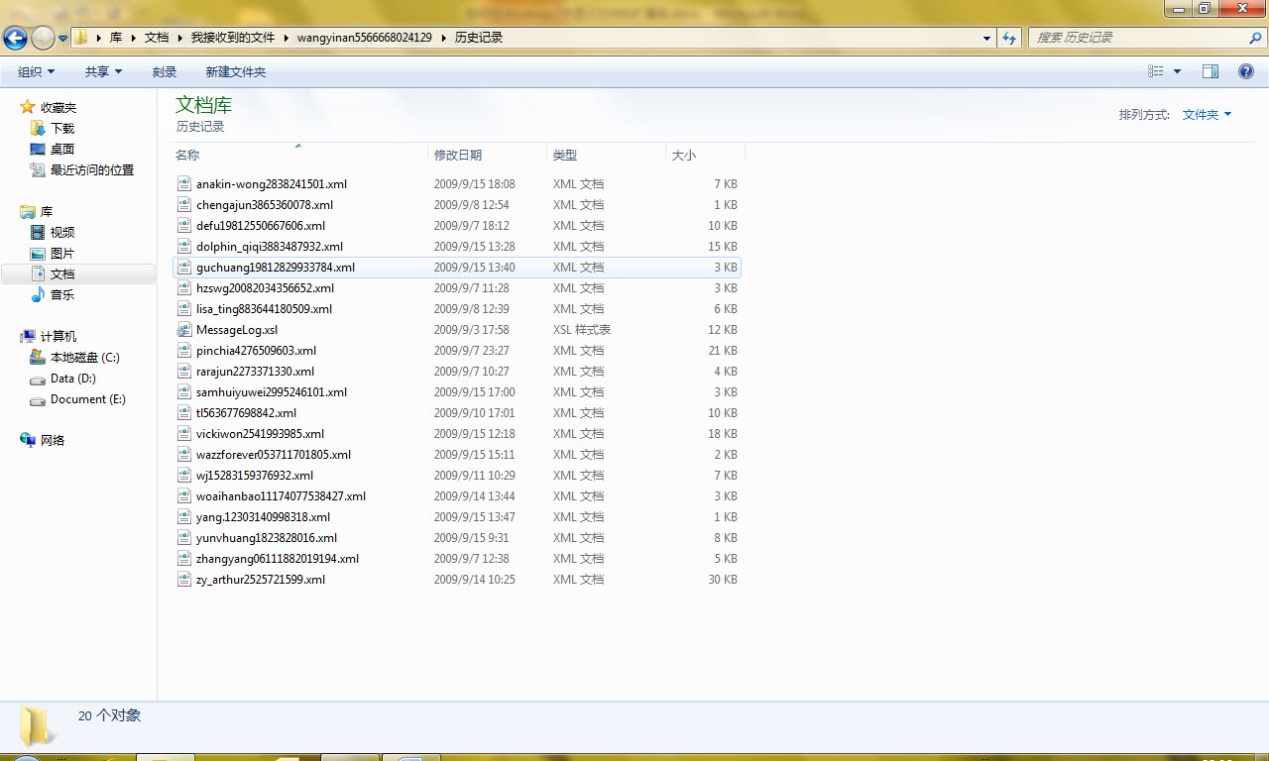Expand the 排列方式 文件夹 dropdown
Viewport: 1269px width, 761px height.
(x=1206, y=115)
